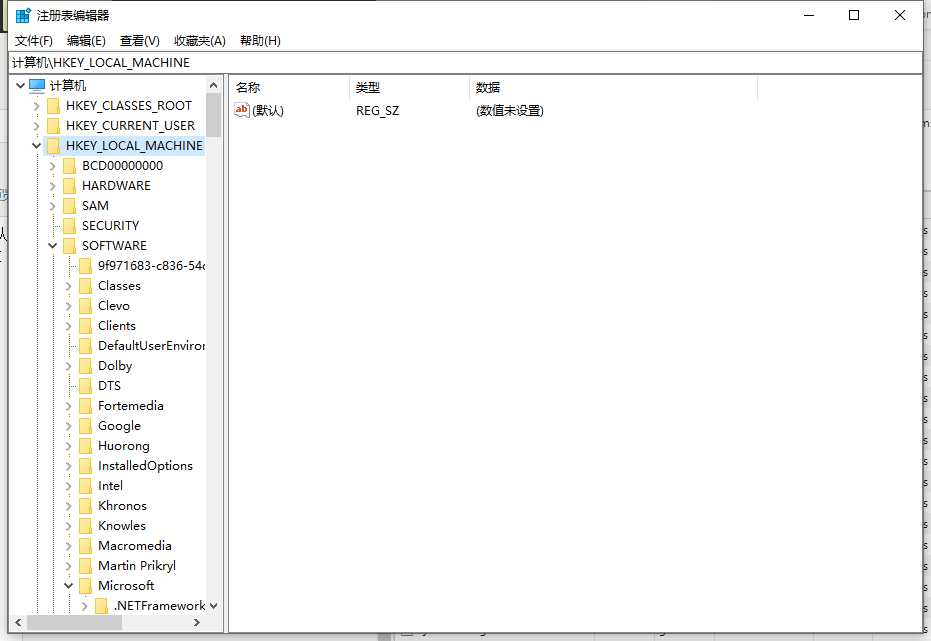Expand the BCD00000000 key
Image resolution: width=931 pixels, height=641 pixels.
[52, 165]
